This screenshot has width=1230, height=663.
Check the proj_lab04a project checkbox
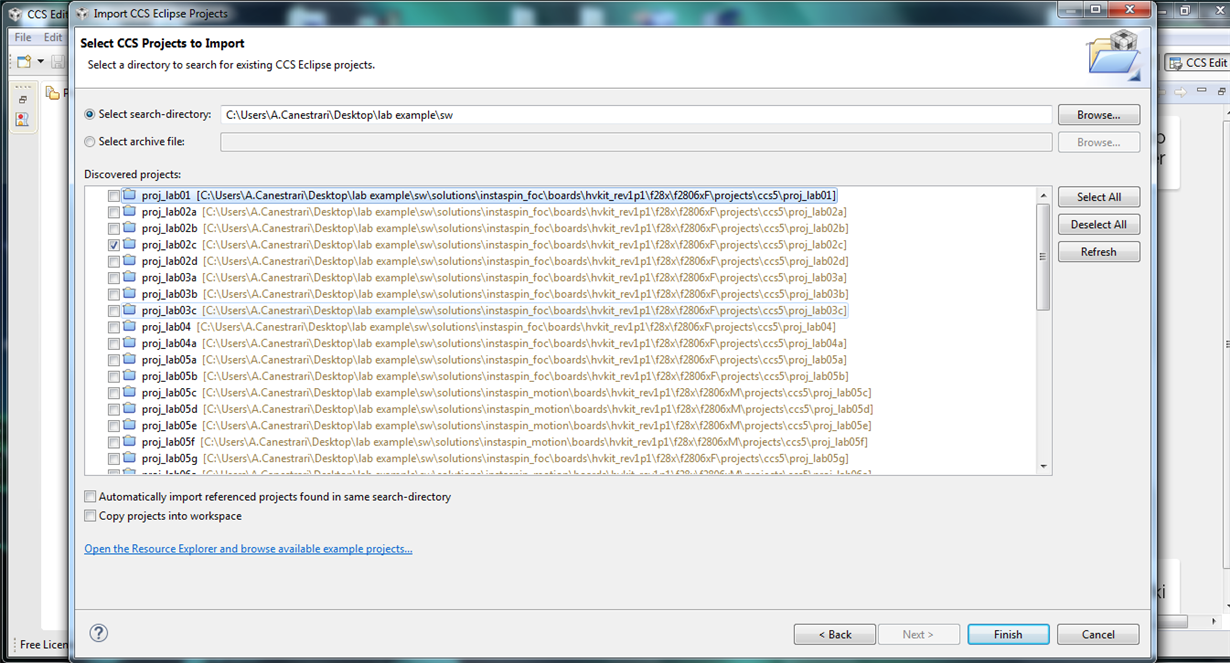point(114,343)
